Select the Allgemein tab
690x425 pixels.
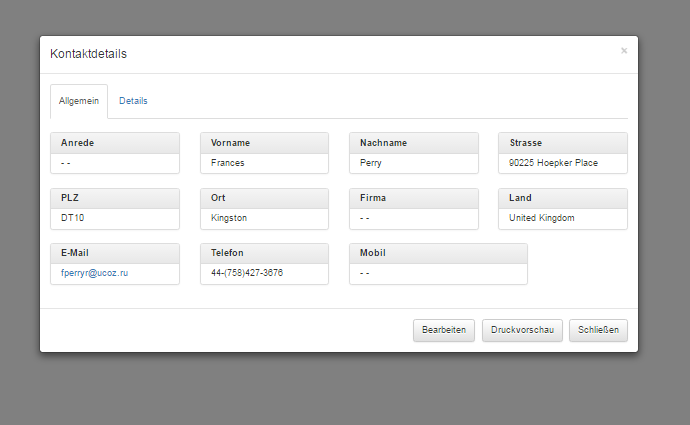click(79, 102)
